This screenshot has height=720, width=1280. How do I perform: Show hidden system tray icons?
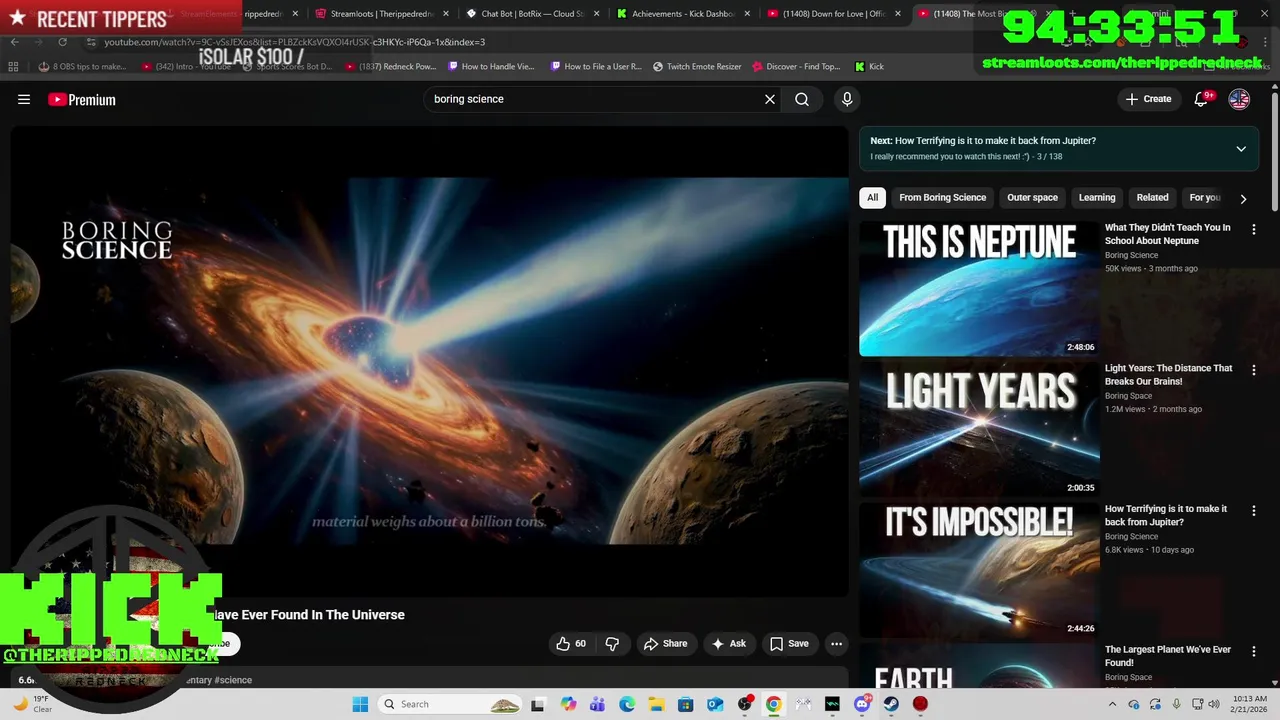pyautogui.click(x=1112, y=704)
